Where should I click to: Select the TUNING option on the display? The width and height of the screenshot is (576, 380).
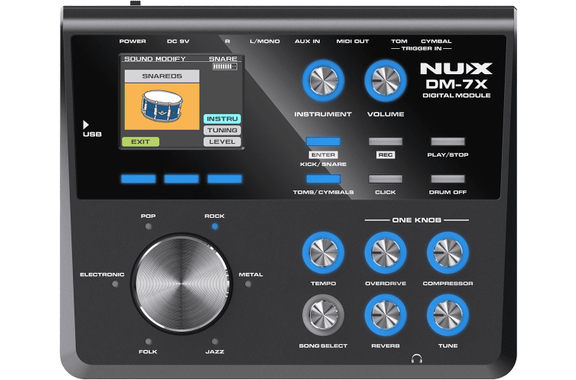click(x=222, y=130)
